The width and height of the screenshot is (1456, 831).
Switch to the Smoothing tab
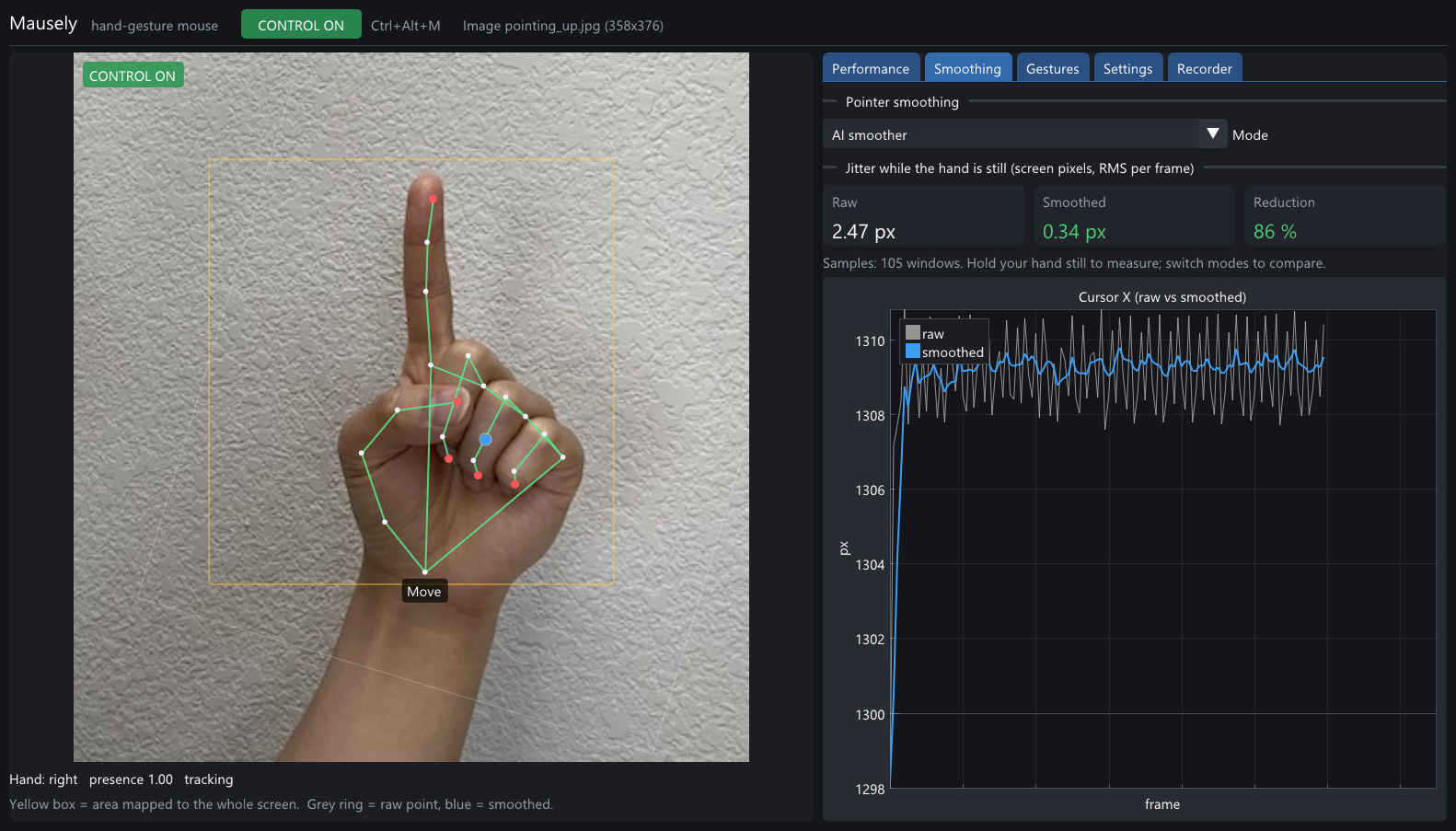(x=967, y=68)
